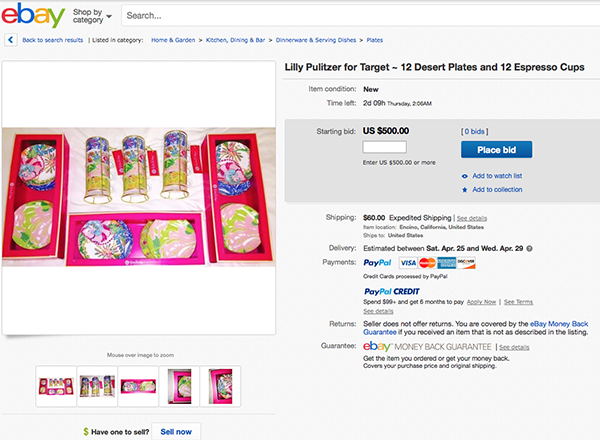600x440 pixels.
Task: Open the 0 bids link
Action: pyautogui.click(x=473, y=131)
